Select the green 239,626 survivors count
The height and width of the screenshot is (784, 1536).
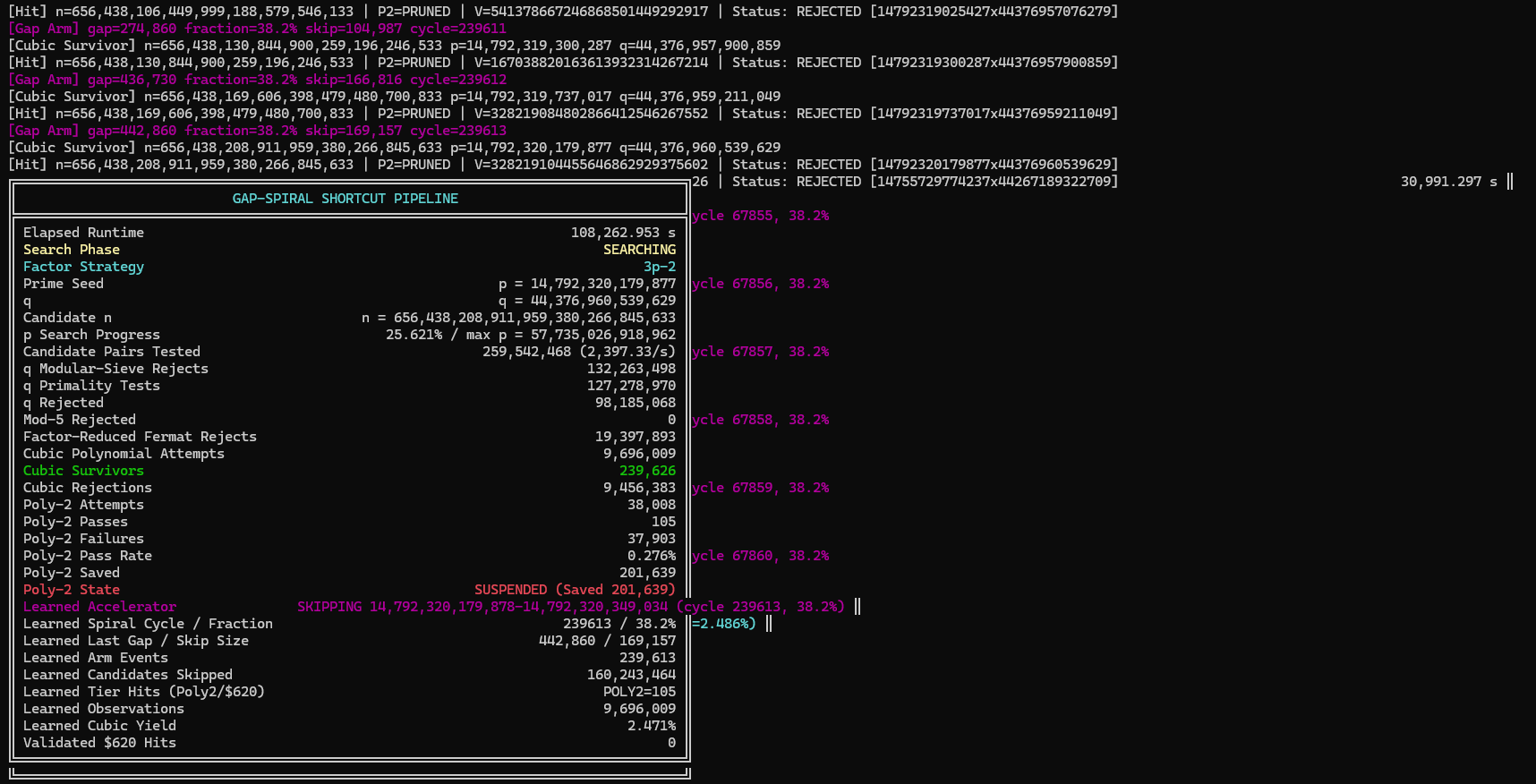coord(647,471)
